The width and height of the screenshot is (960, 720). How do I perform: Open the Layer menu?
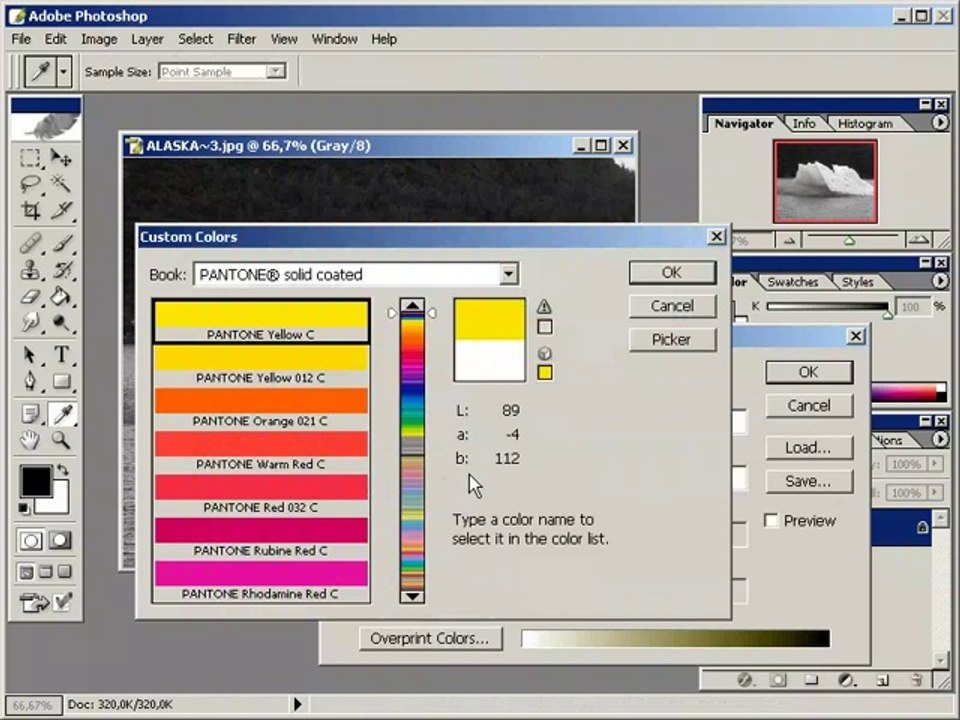(147, 39)
